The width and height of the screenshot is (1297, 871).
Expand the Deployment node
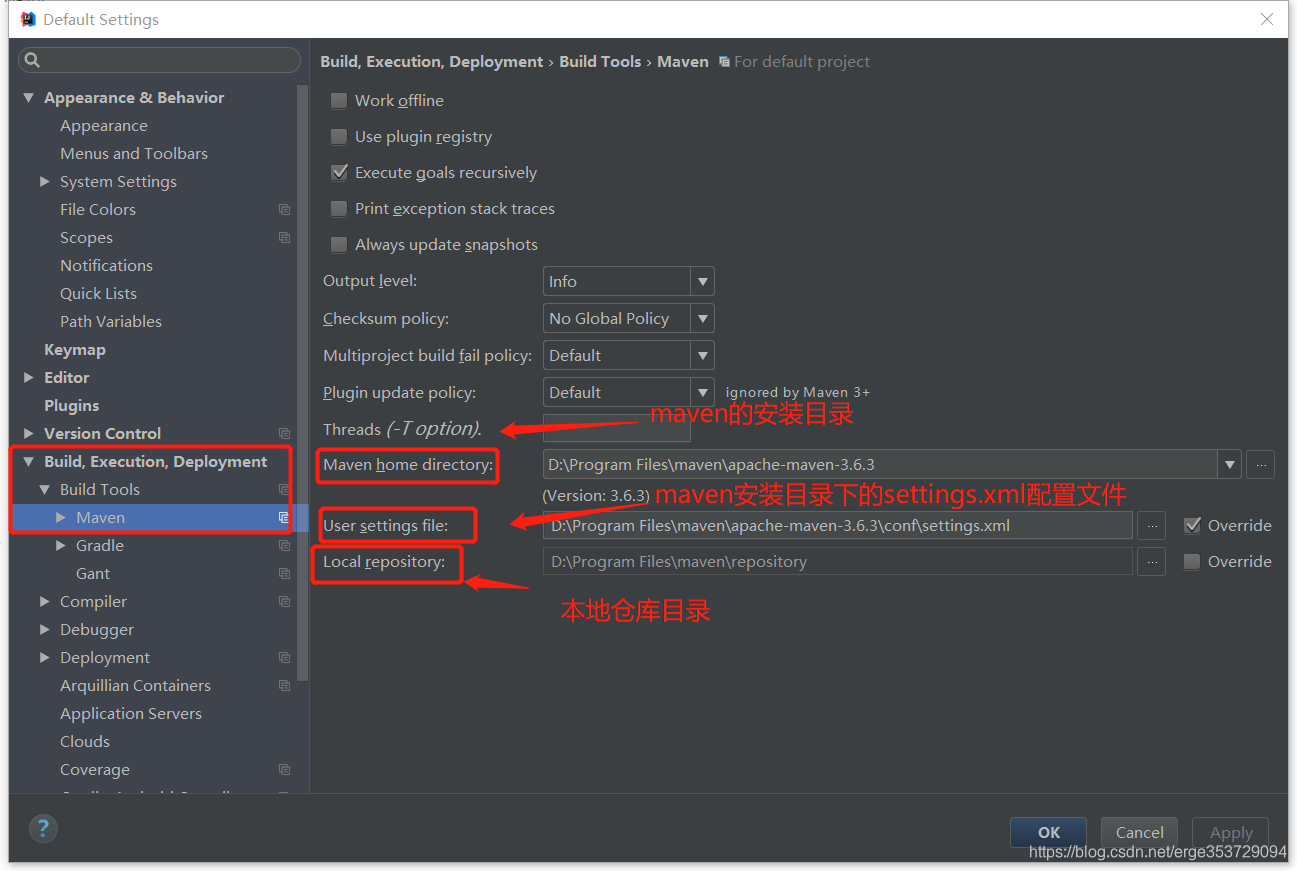[44, 657]
